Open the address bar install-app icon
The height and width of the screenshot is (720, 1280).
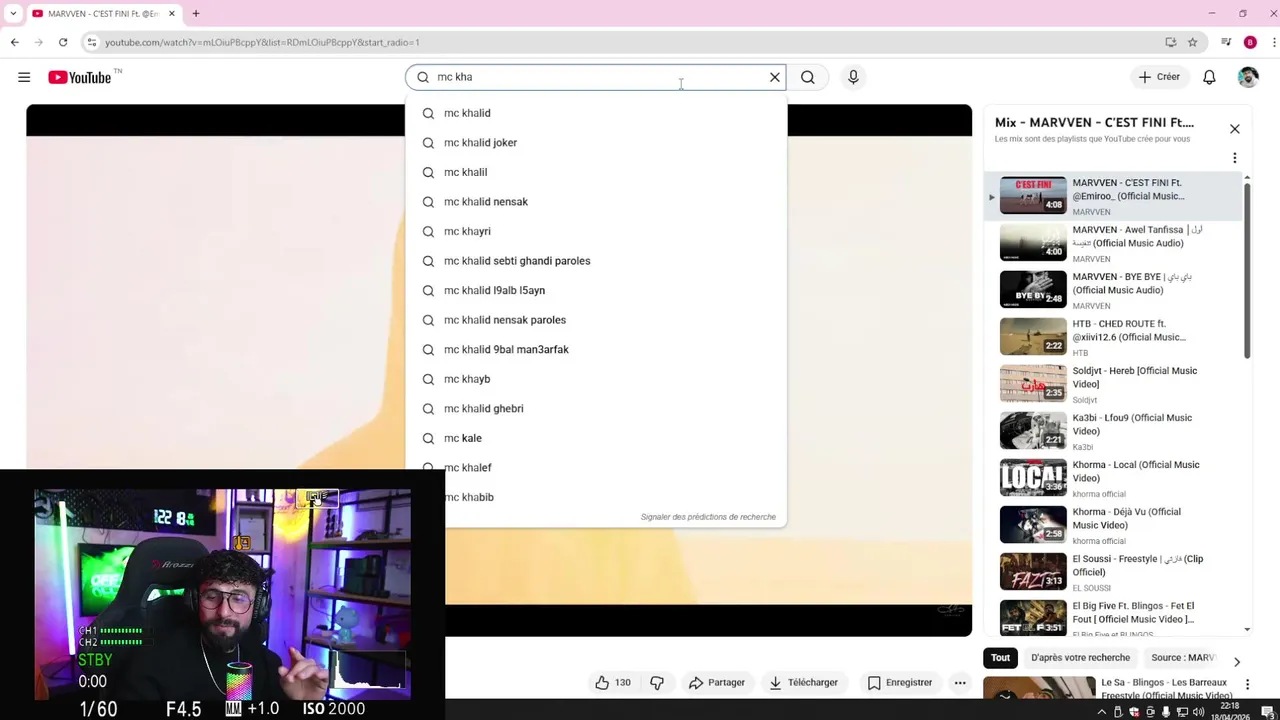click(x=1170, y=42)
